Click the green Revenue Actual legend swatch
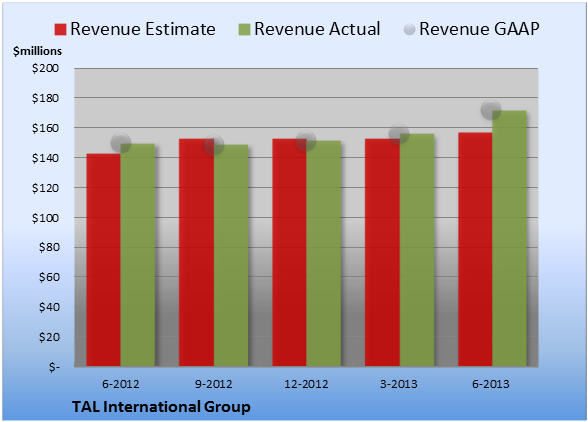 pyautogui.click(x=244, y=30)
